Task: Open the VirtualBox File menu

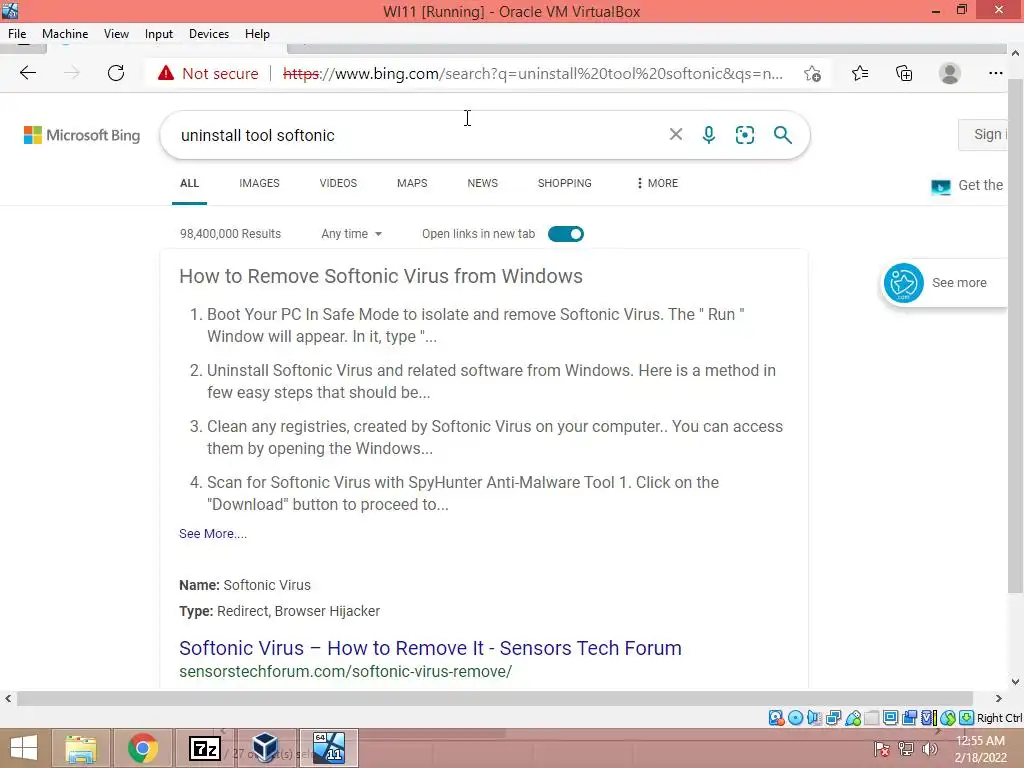Action: click(17, 34)
